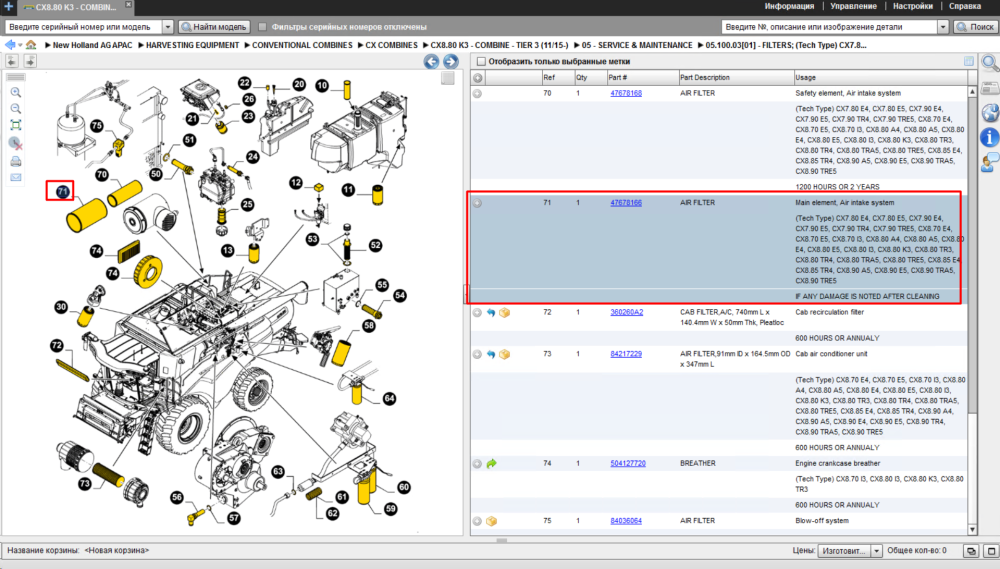Click the green arrow icon in row 74
Screen dimensions: 1000x569
click(491, 464)
